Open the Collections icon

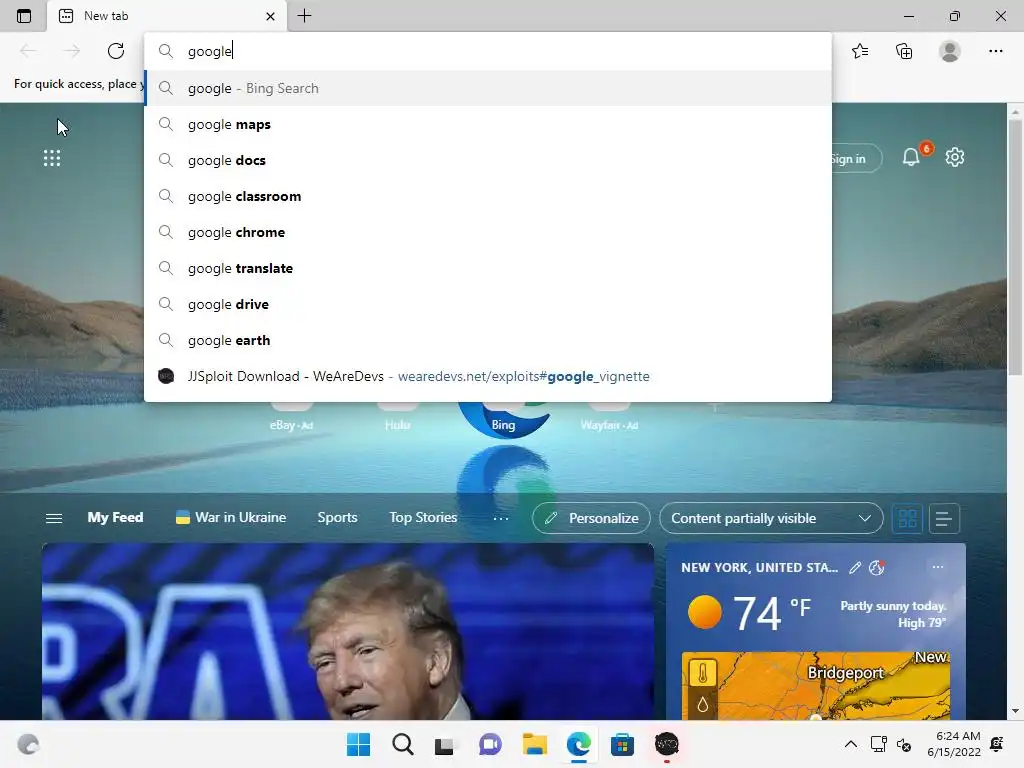tap(904, 51)
